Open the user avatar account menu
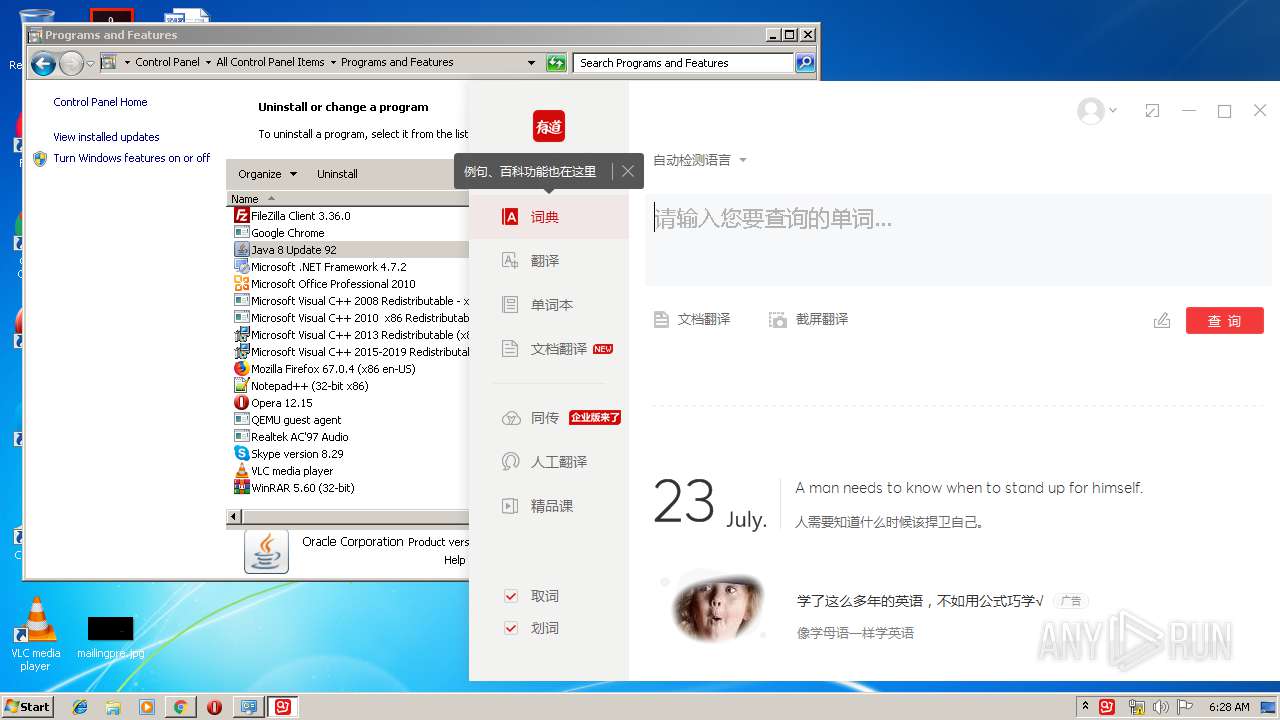This screenshot has width=1280, height=720. pos(1096,111)
